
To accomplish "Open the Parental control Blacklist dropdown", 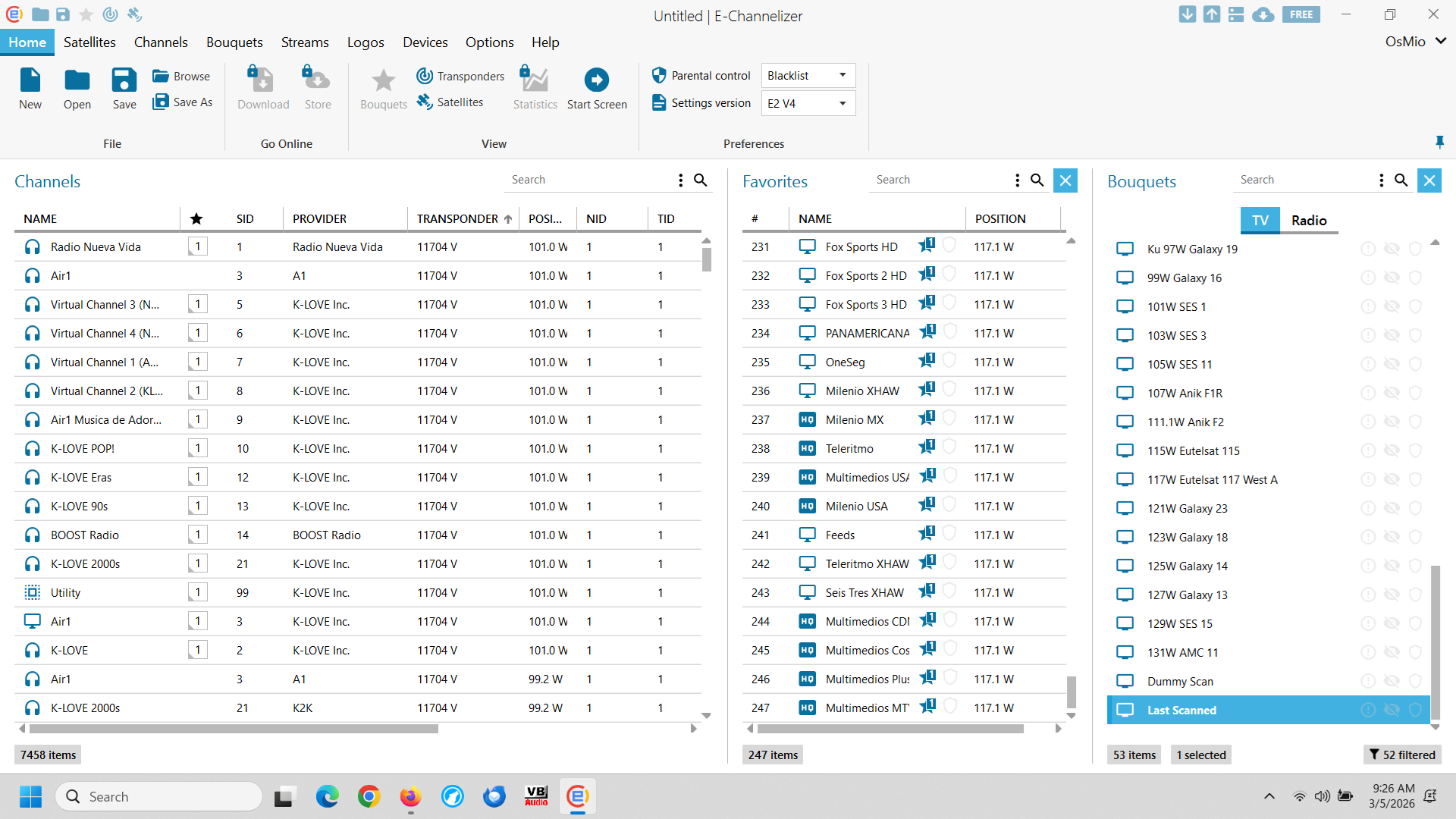I will (x=808, y=75).
